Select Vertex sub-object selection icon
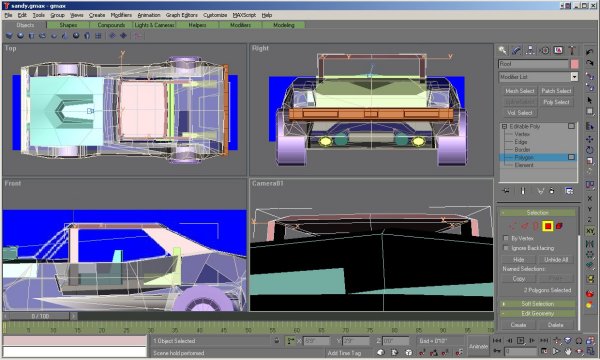 click(513, 226)
